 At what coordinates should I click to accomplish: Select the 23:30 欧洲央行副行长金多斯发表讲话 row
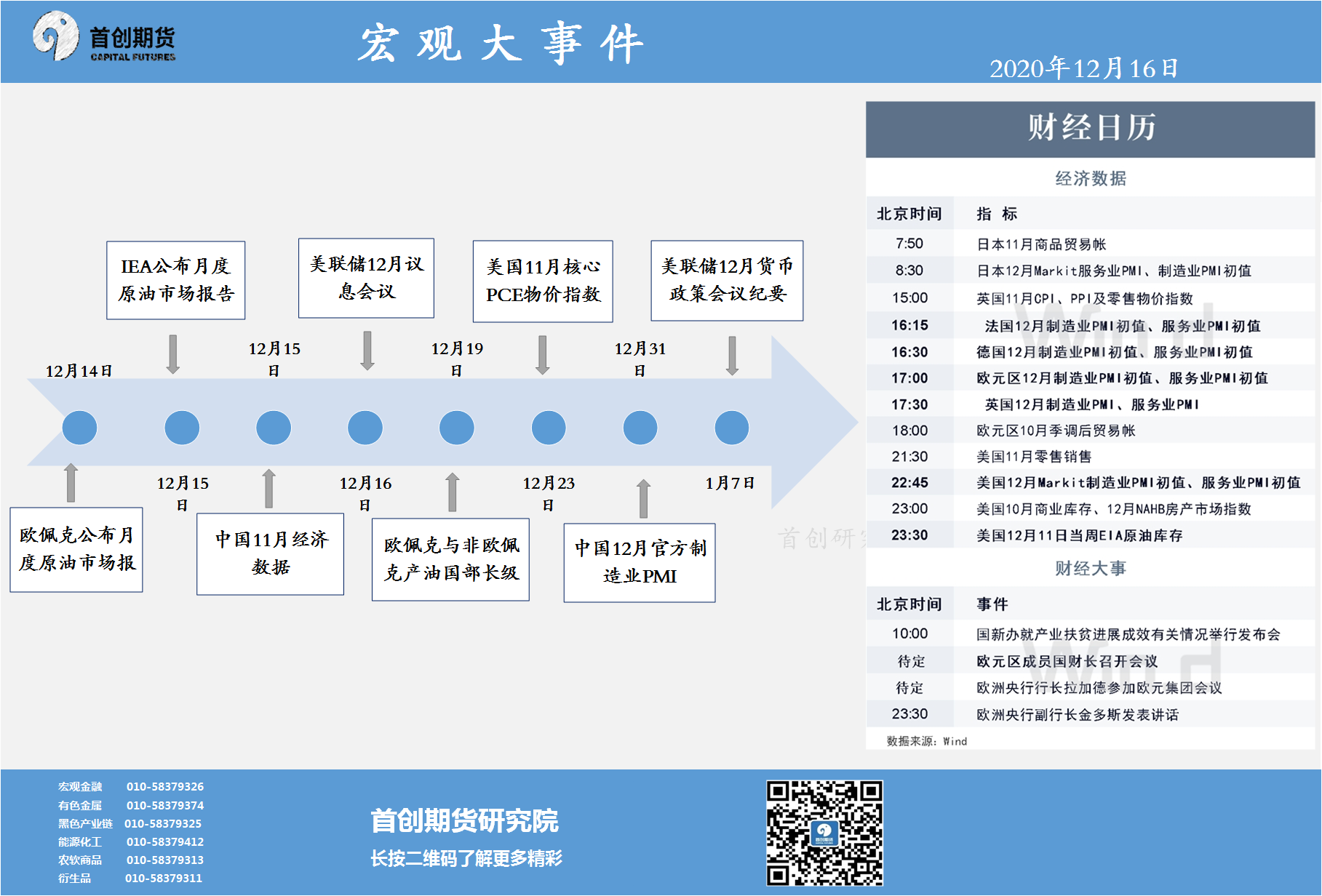[1090, 714]
